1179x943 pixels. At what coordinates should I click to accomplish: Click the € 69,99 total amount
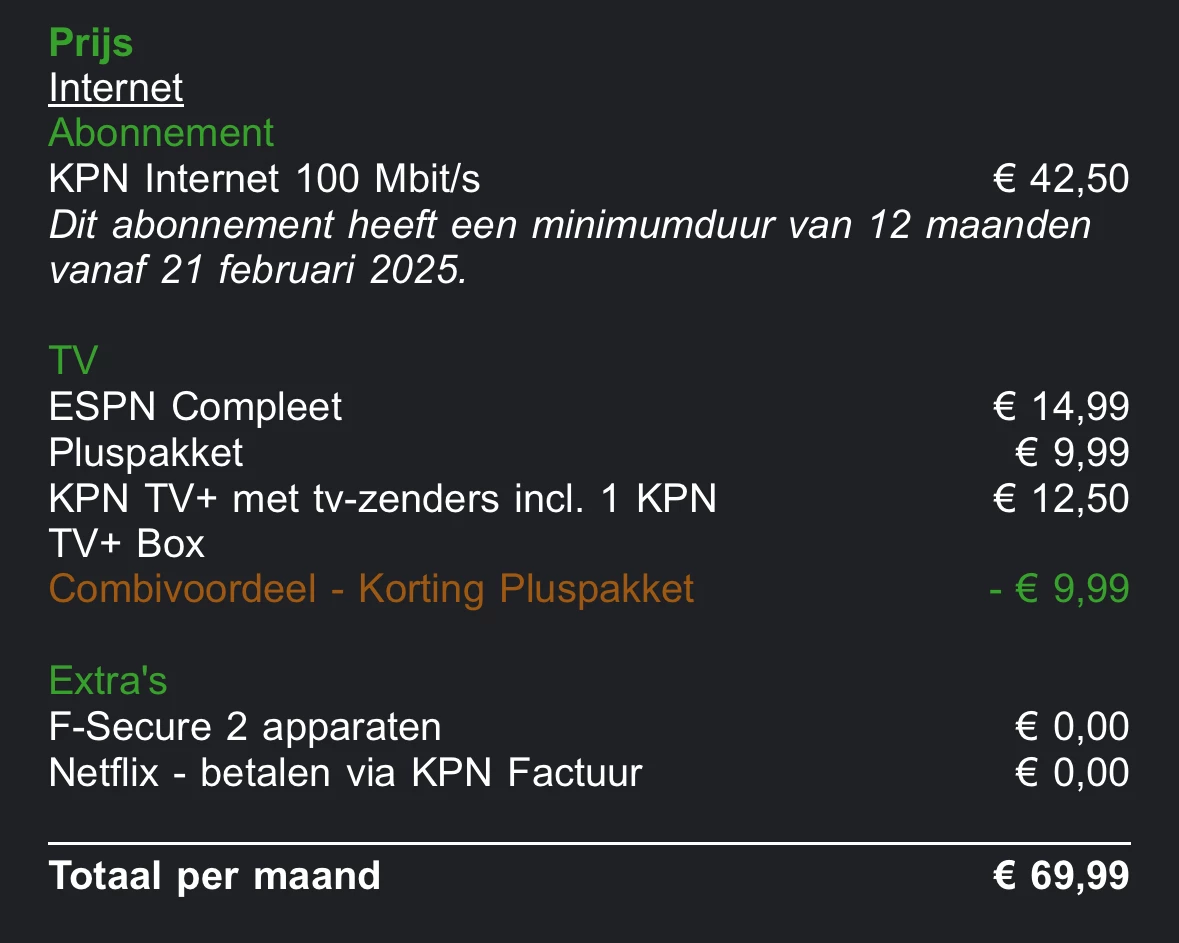pyautogui.click(x=1061, y=876)
